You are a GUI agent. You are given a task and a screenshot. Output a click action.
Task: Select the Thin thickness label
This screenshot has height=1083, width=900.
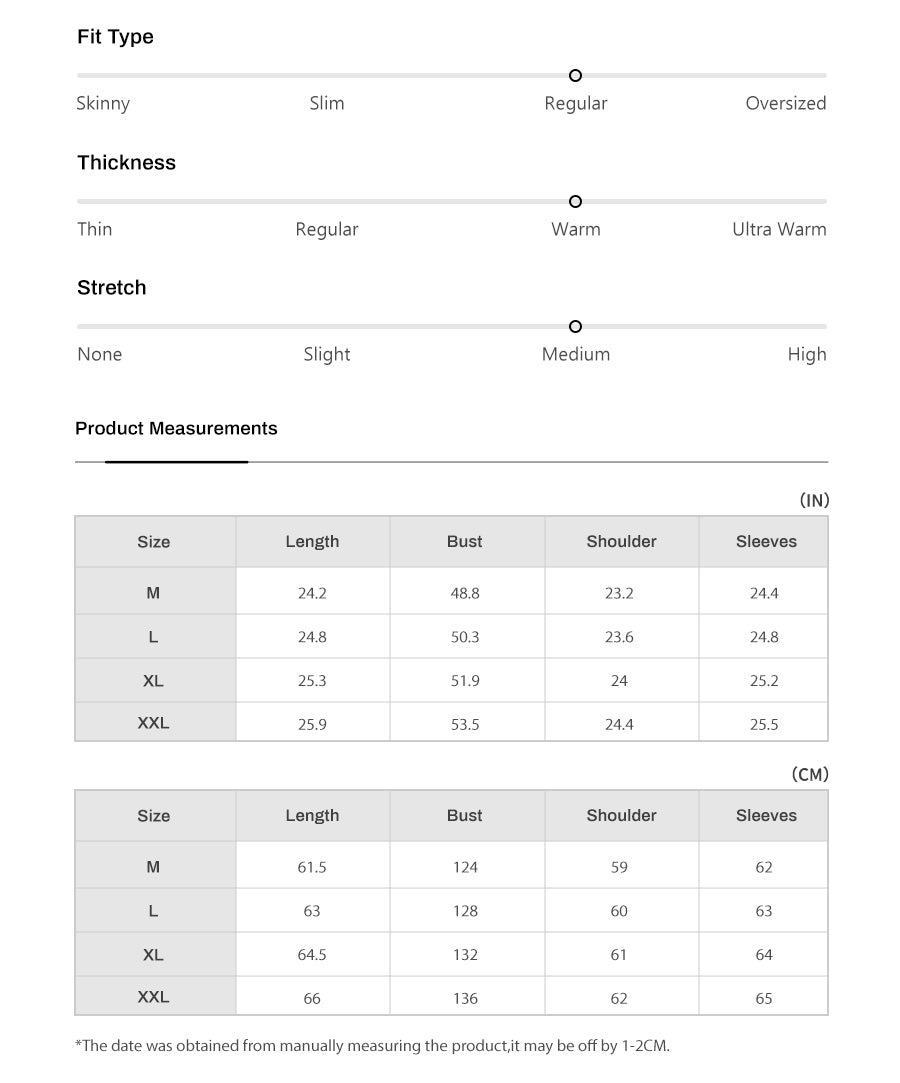95,229
